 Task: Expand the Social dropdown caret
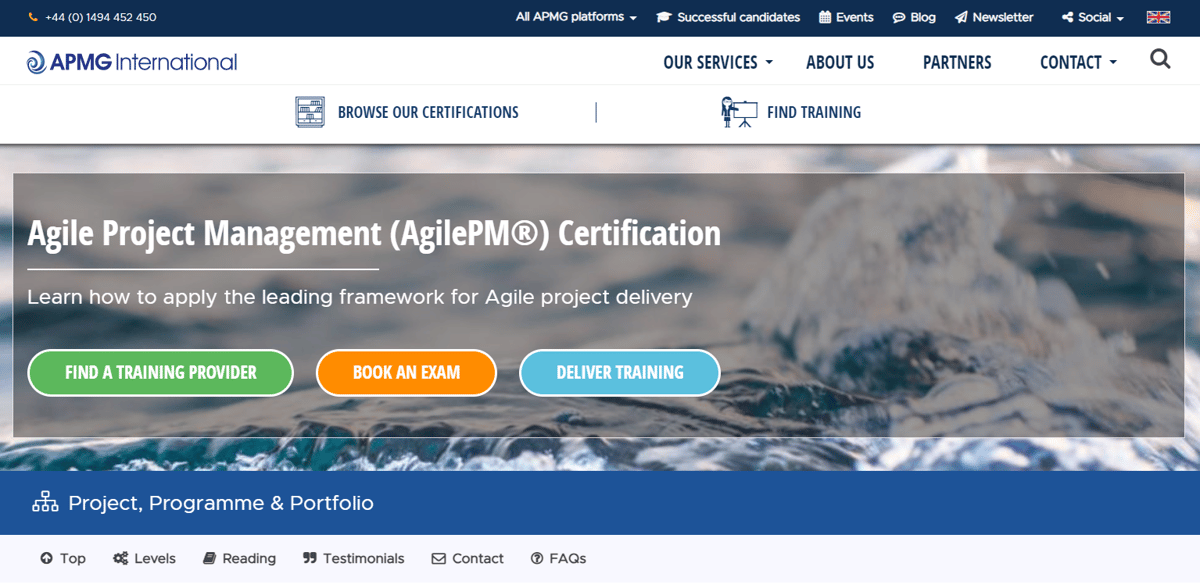[1120, 18]
